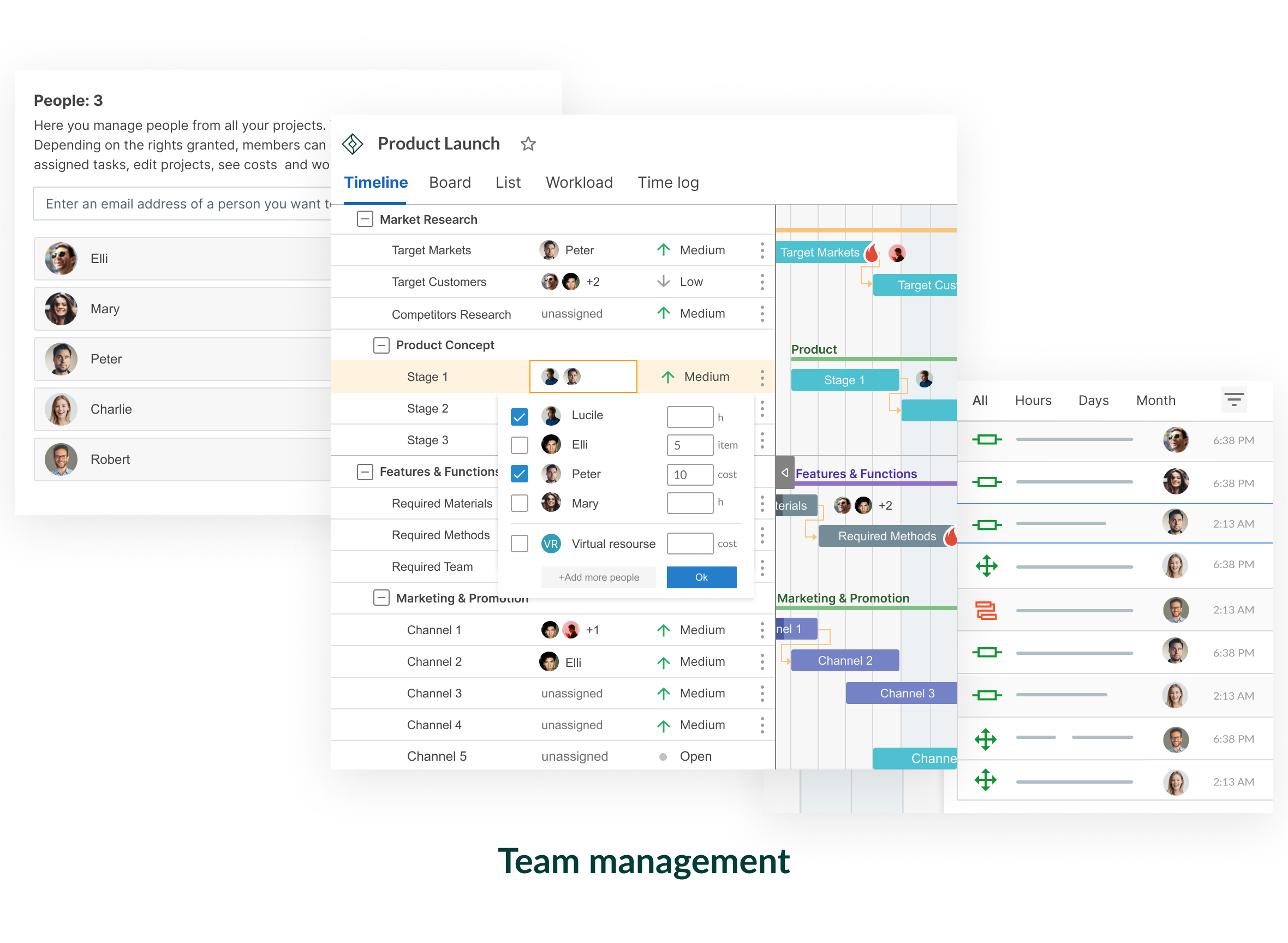This screenshot has height=943, width=1288.
Task: Open the three-dot menu for Target Markets
Action: point(762,250)
